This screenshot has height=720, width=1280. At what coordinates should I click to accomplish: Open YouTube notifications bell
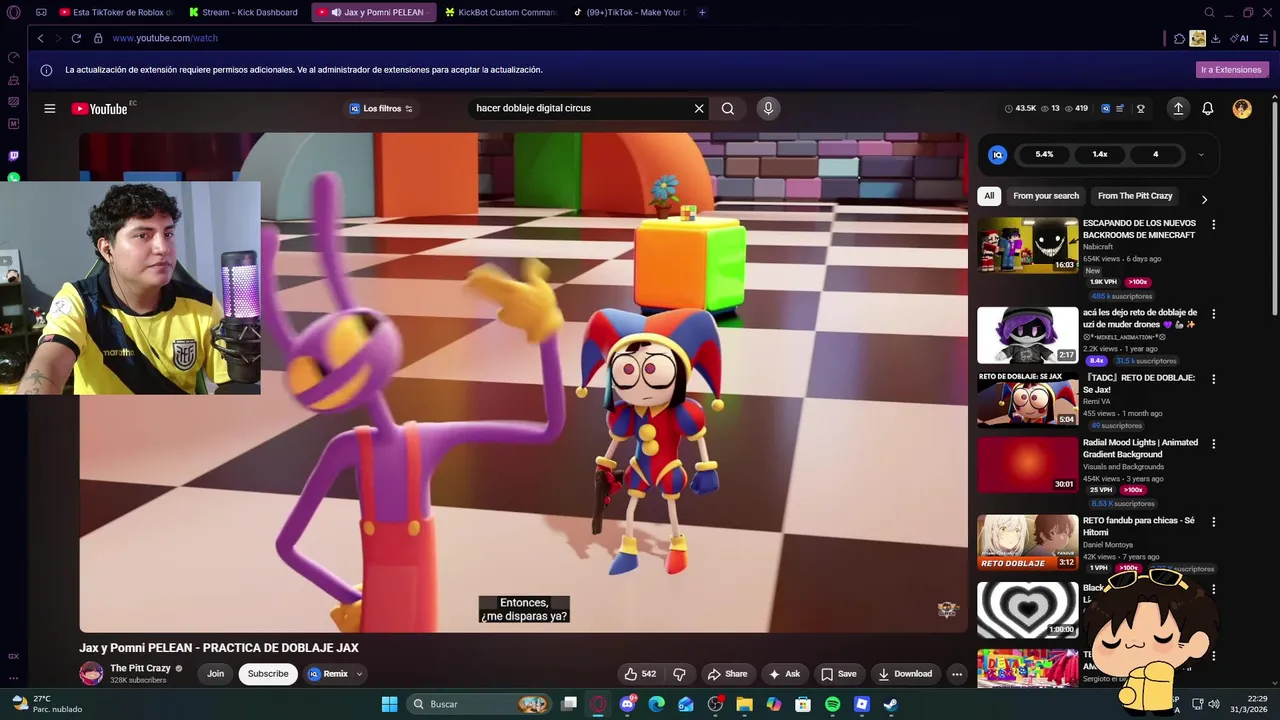tap(1208, 108)
